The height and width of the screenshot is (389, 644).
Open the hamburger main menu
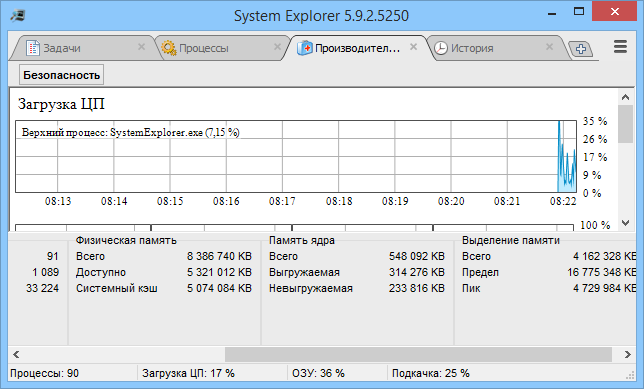point(620,46)
